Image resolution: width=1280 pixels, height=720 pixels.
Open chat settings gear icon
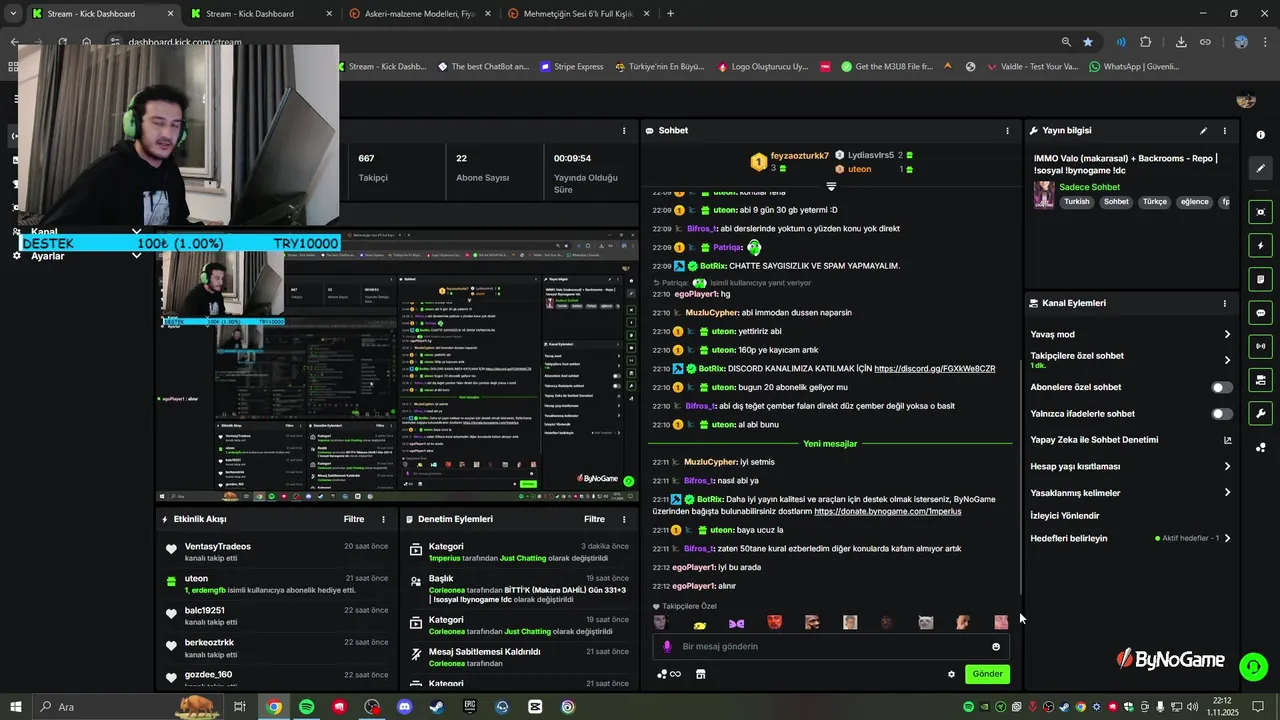(951, 674)
